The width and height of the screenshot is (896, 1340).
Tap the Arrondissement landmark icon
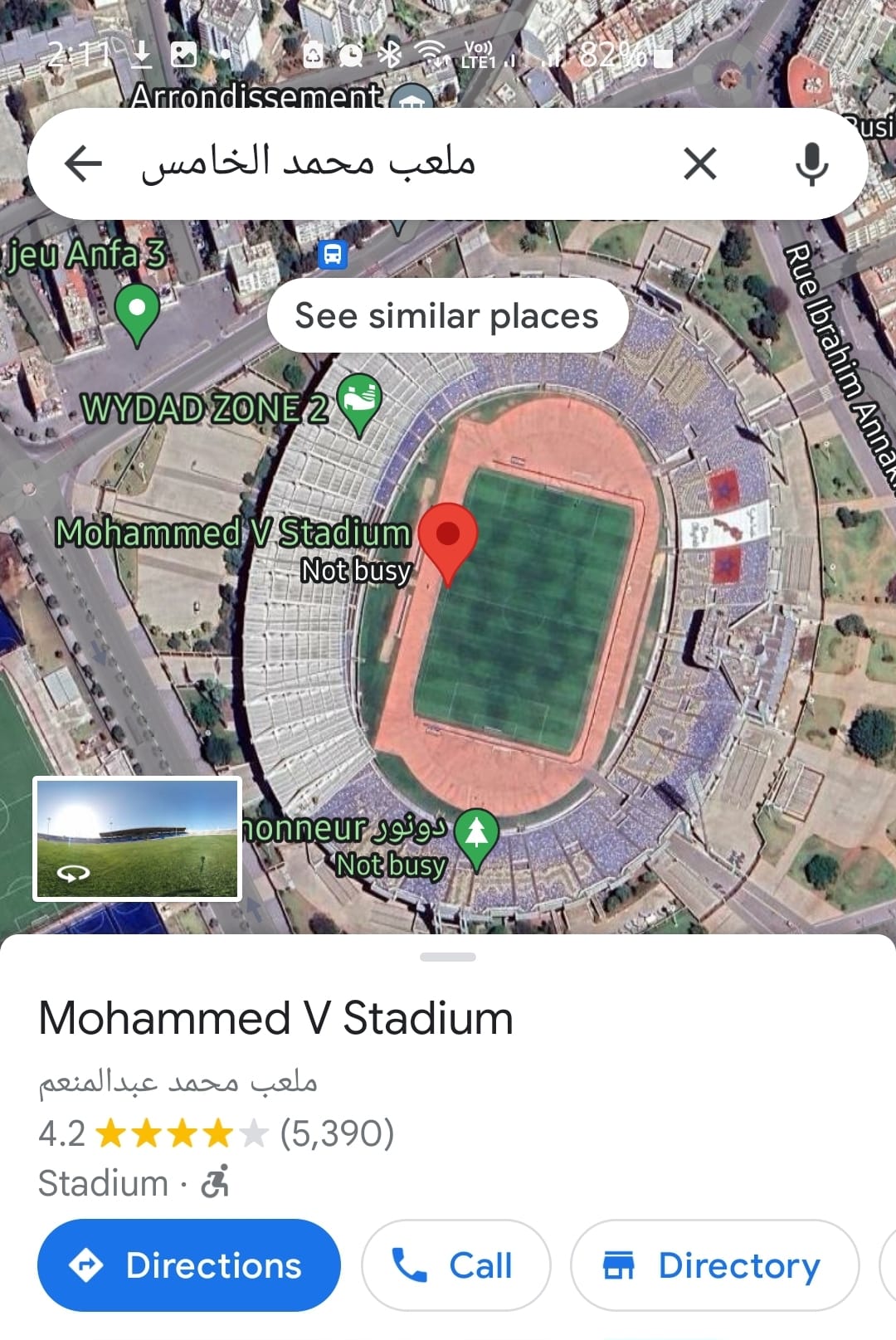tap(411, 100)
